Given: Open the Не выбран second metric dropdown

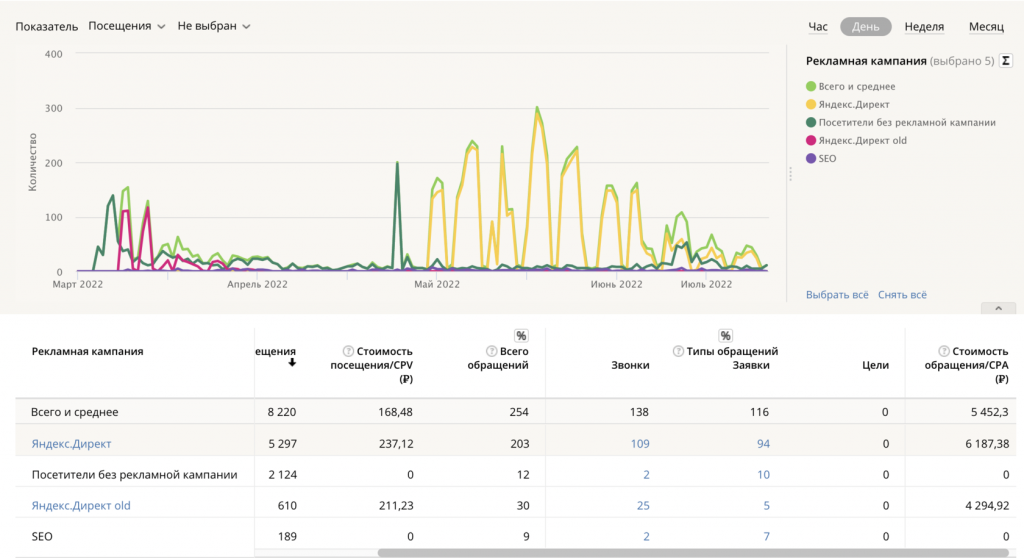Looking at the screenshot, I should pyautogui.click(x=214, y=26).
